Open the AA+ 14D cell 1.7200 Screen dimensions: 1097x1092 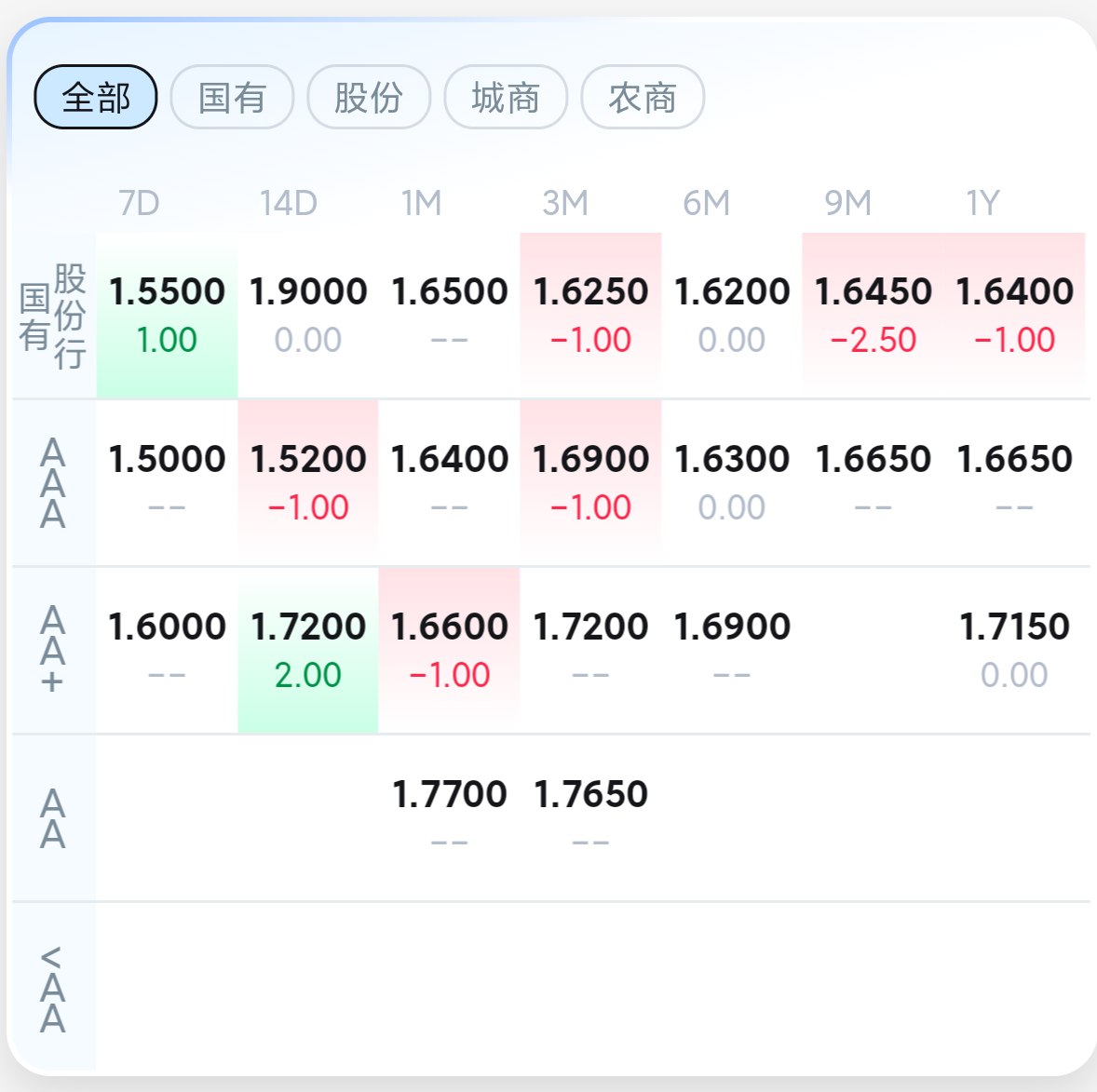point(308,651)
